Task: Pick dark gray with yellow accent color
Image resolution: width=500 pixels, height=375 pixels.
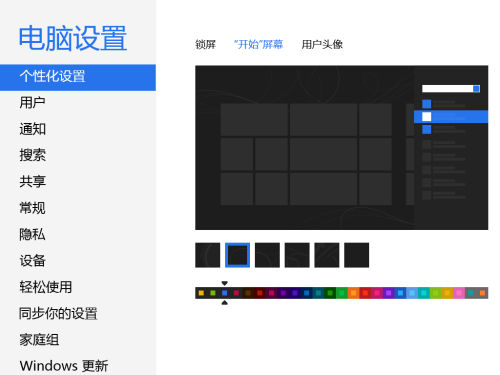Action: (201, 293)
